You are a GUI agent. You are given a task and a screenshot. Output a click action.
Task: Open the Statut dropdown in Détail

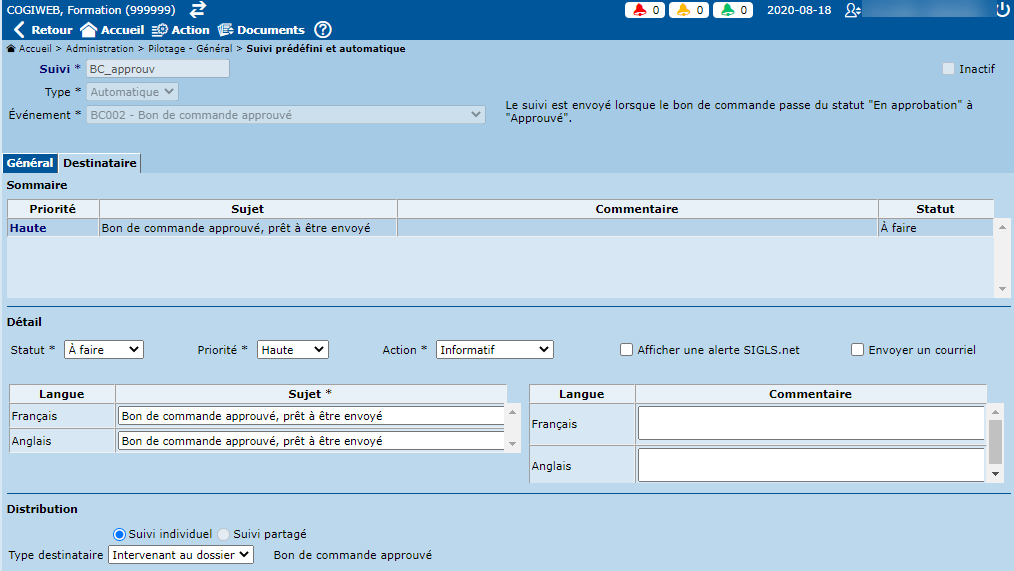pos(104,350)
